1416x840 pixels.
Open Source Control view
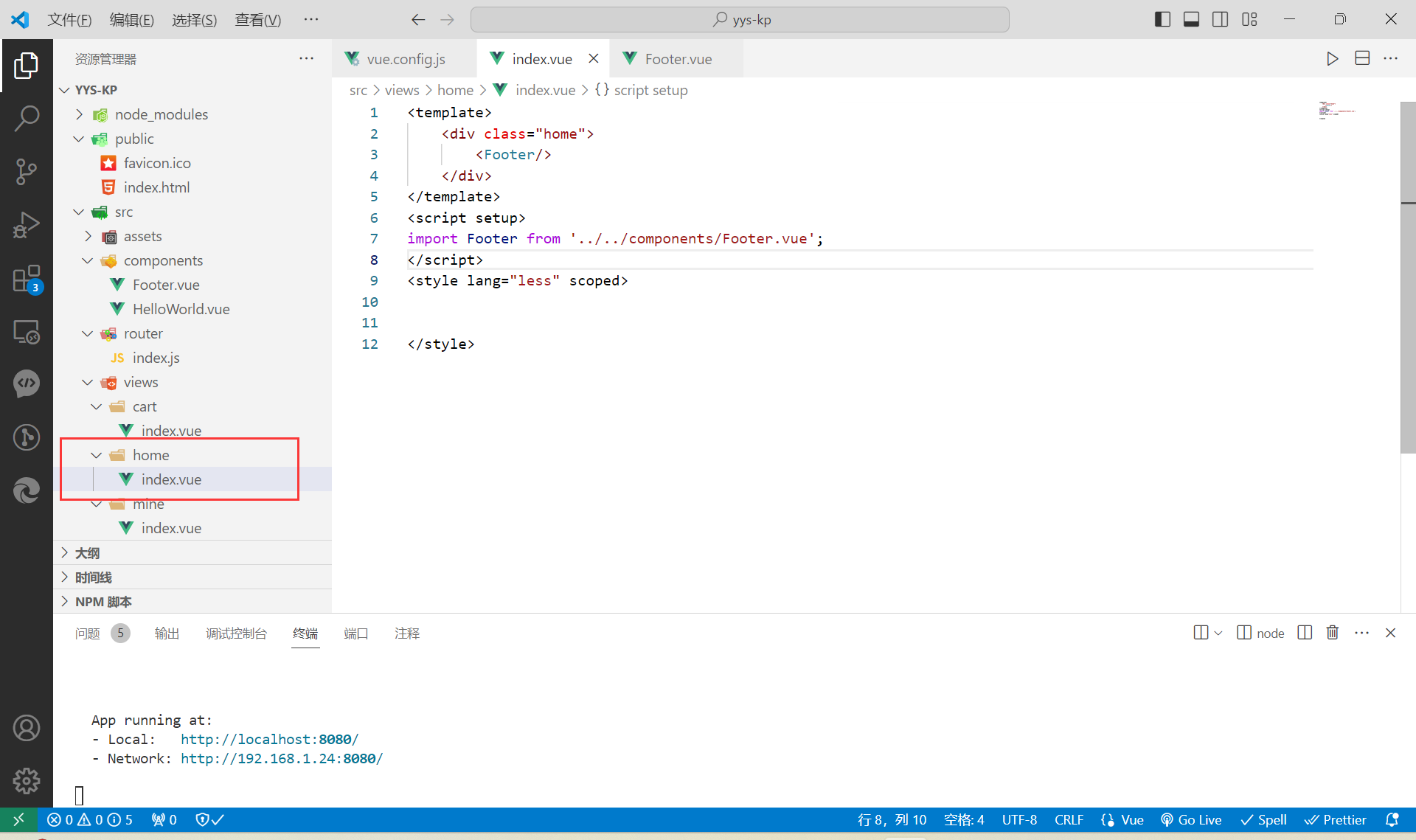click(27, 171)
